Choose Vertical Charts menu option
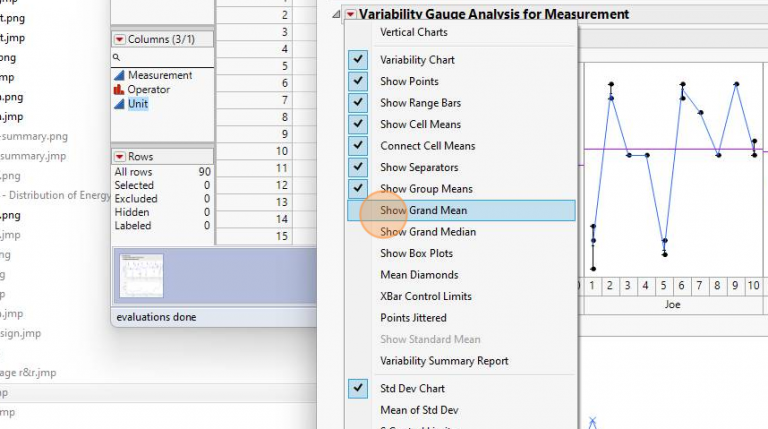Image resolution: width=768 pixels, height=429 pixels. point(413,32)
